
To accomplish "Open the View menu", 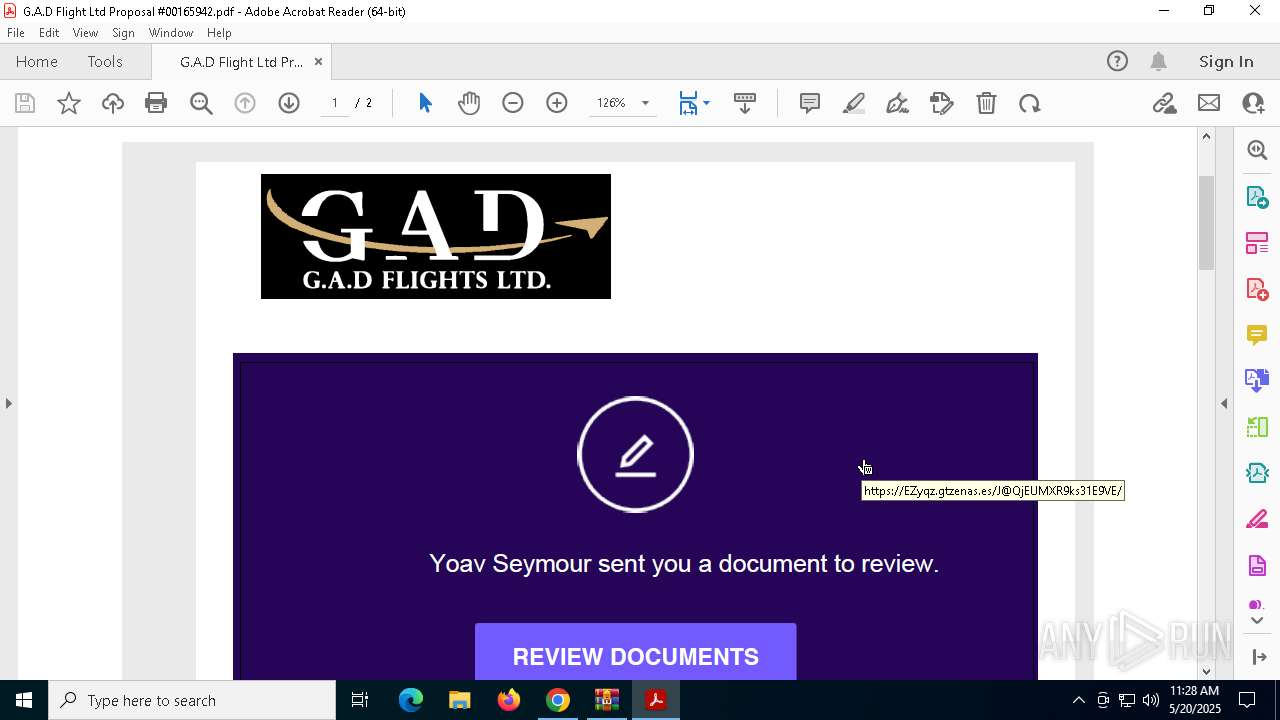I will point(85,33).
